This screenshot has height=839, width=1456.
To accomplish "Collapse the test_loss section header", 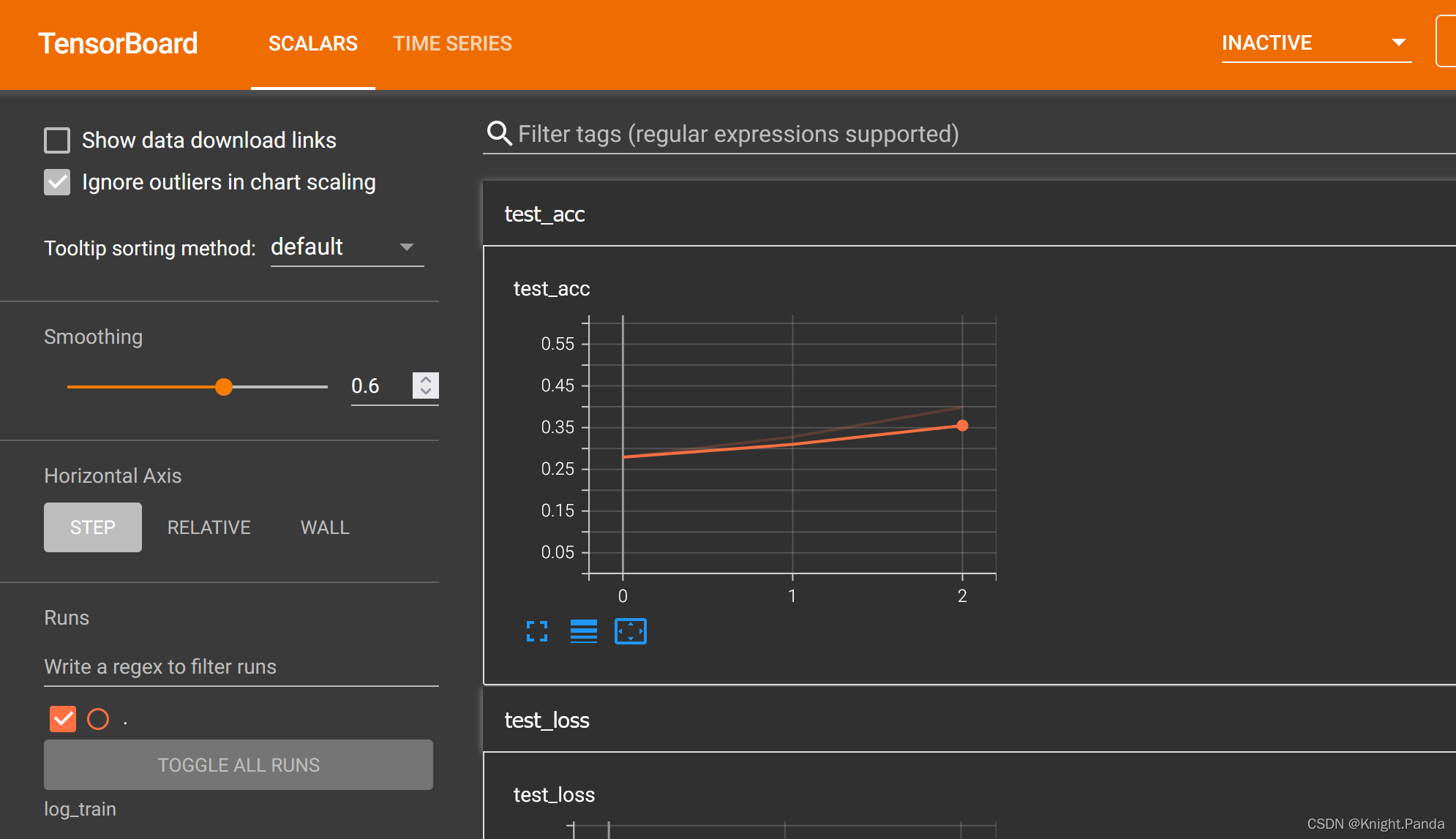I will (969, 721).
